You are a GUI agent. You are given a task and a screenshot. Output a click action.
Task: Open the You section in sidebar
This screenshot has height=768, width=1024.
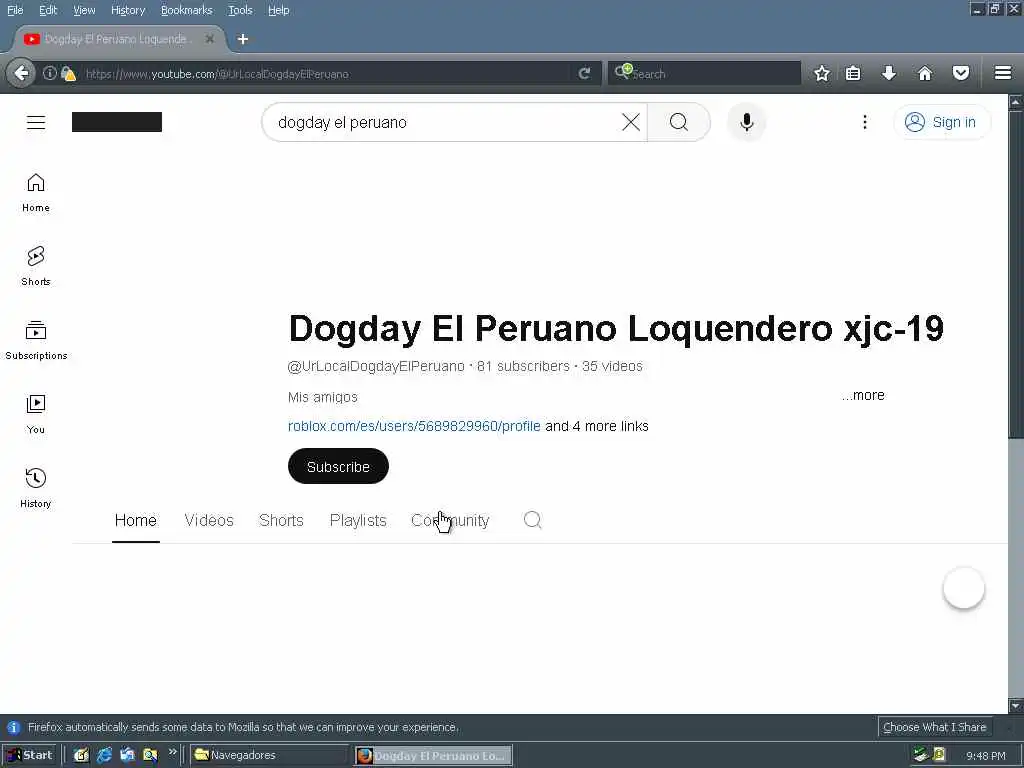[x=36, y=414]
